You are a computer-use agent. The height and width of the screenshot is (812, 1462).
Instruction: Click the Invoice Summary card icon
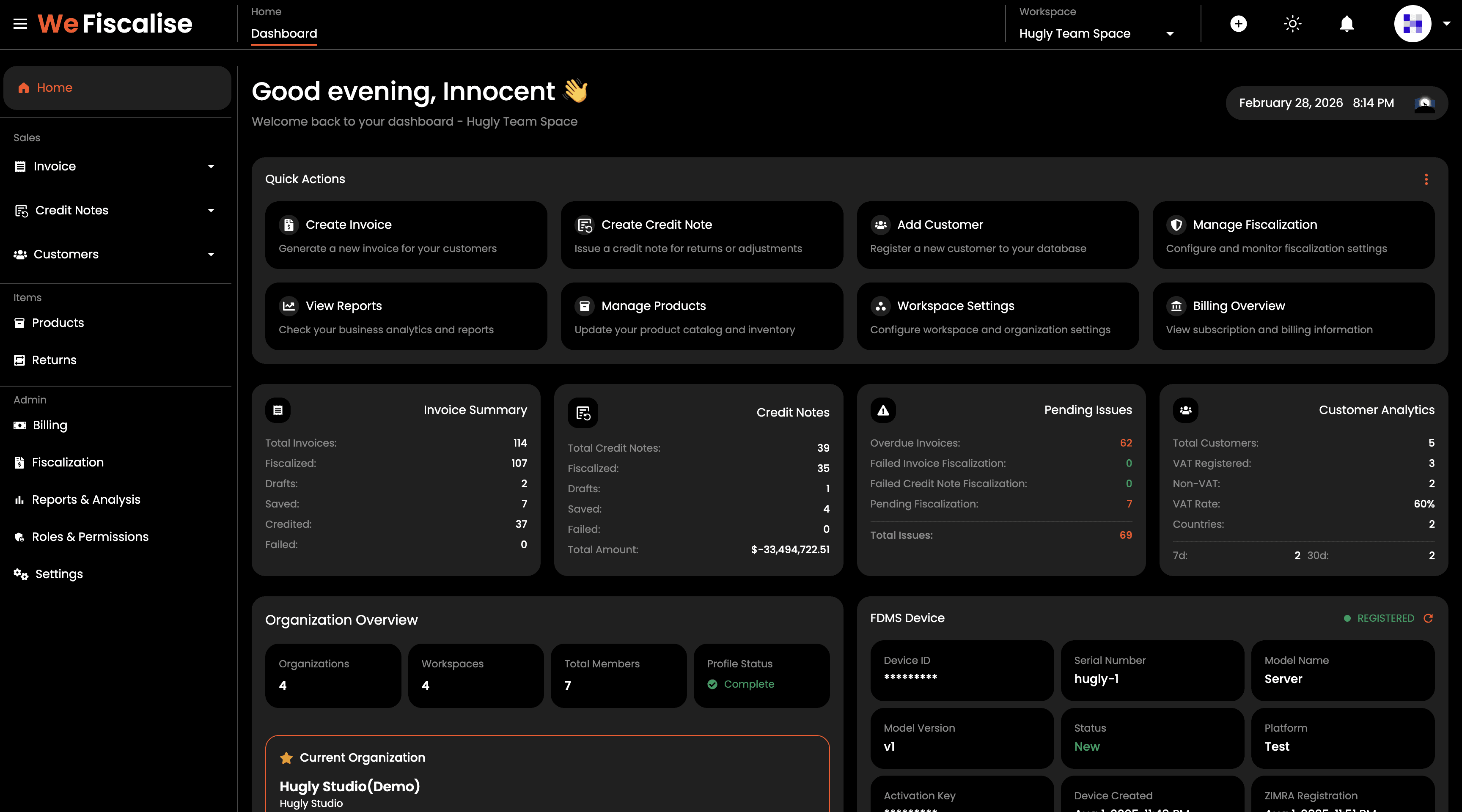coord(278,410)
